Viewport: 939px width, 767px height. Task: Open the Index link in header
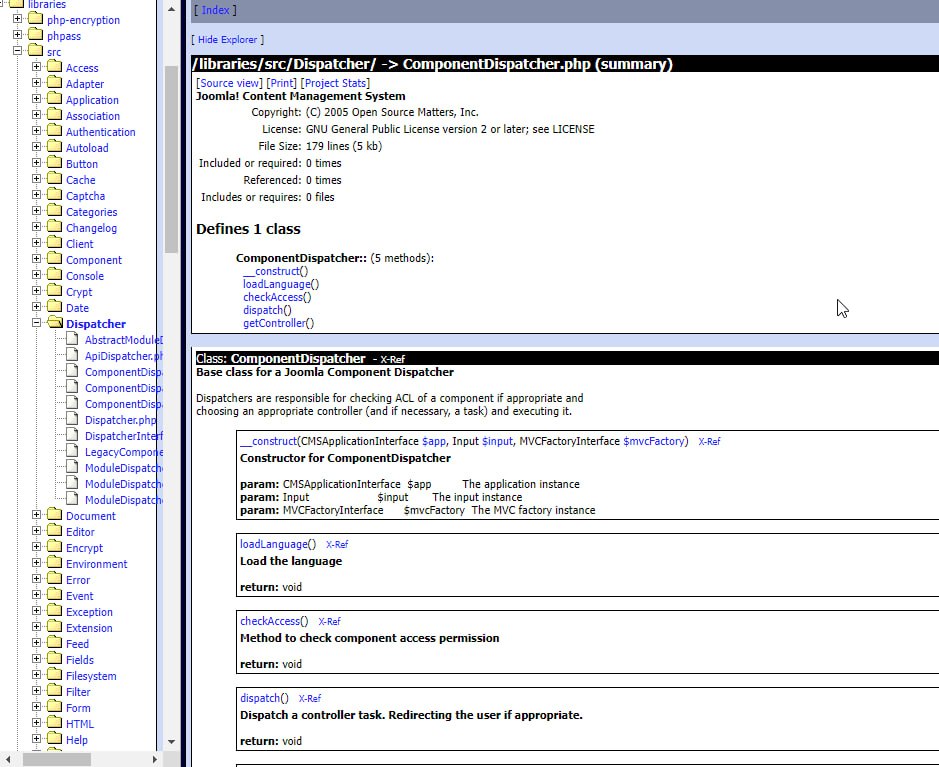point(215,10)
